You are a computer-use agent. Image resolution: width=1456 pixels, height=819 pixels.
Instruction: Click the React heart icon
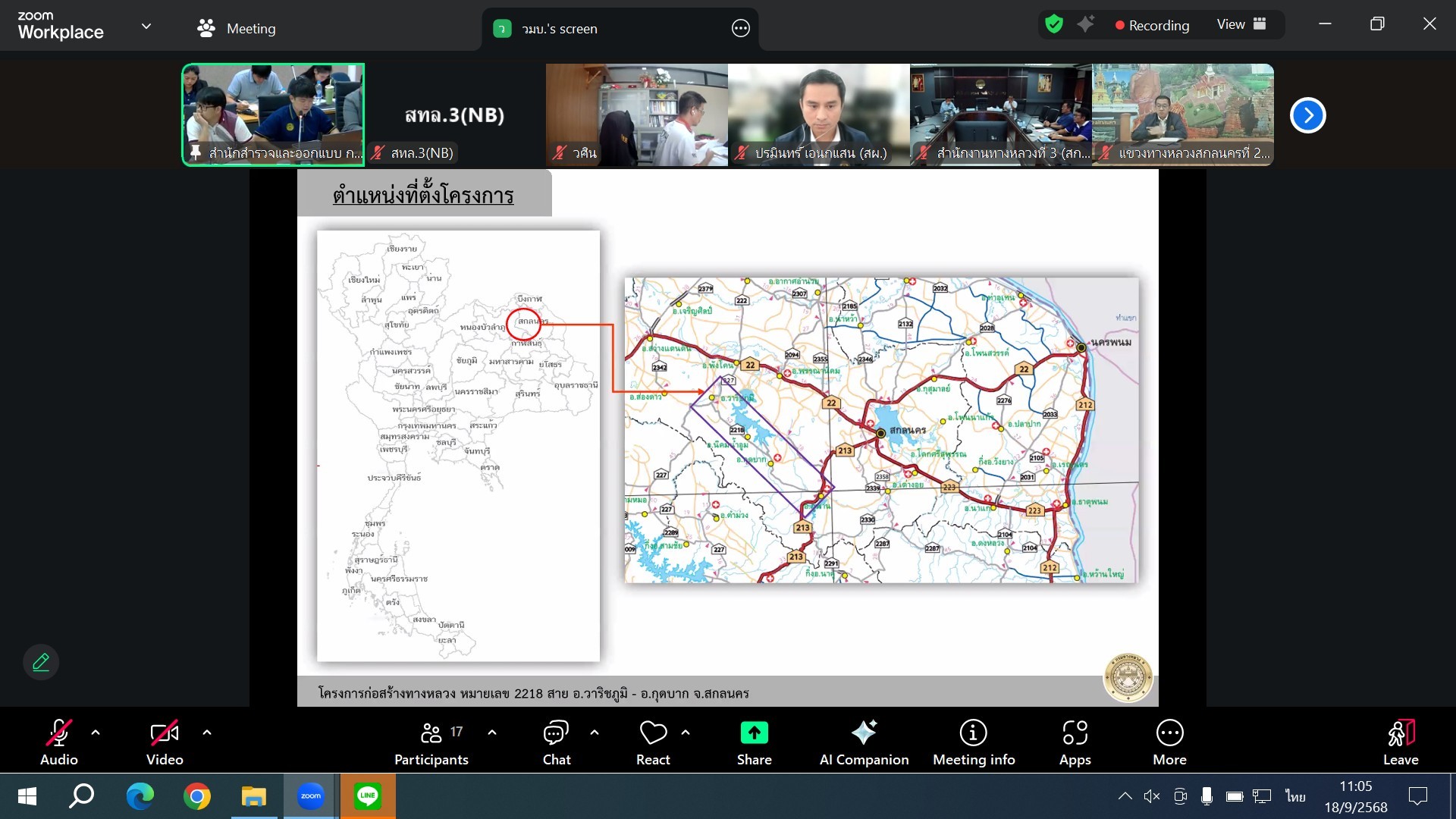point(653,733)
